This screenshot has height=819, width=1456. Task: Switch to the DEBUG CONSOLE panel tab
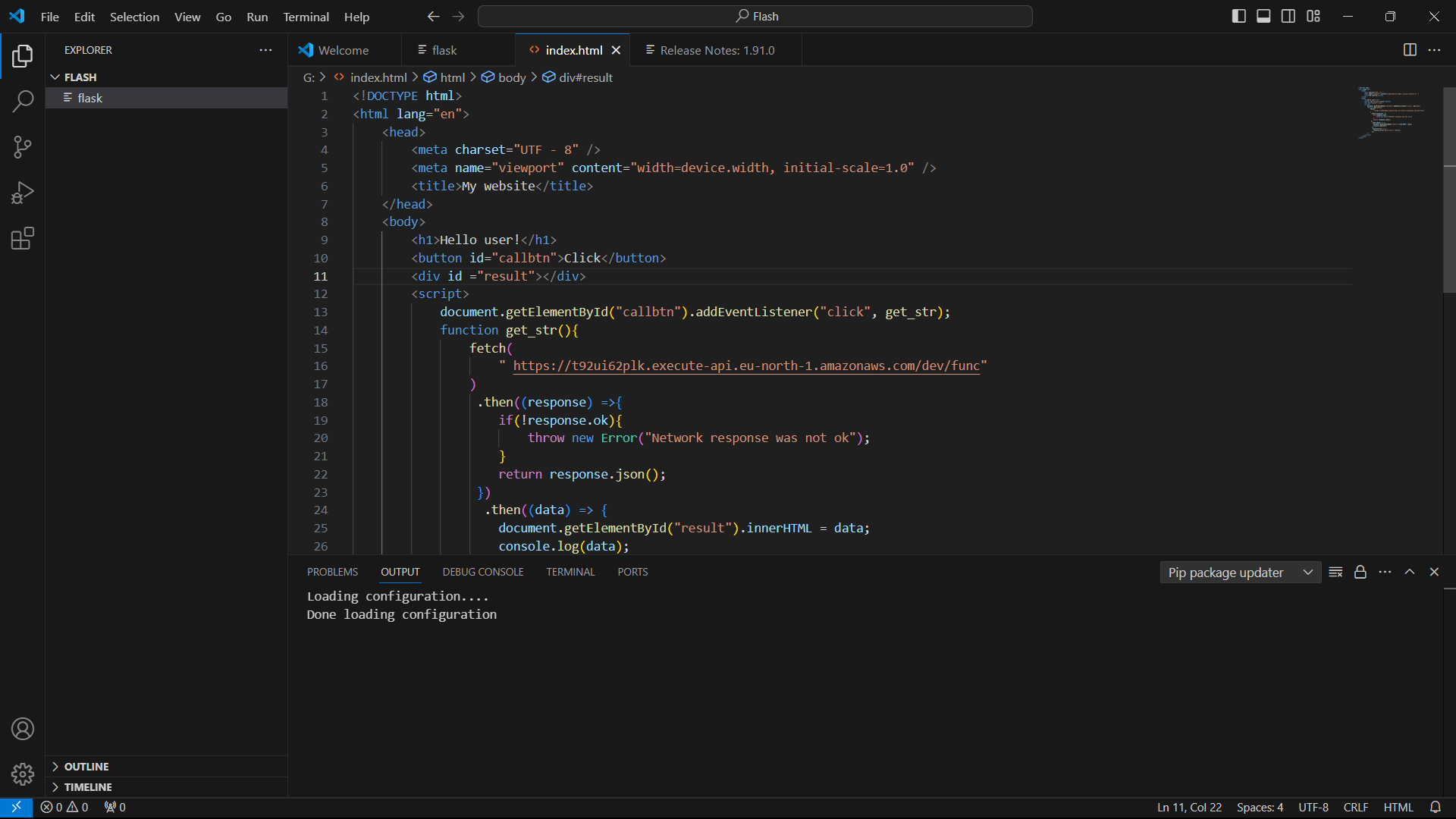[483, 572]
